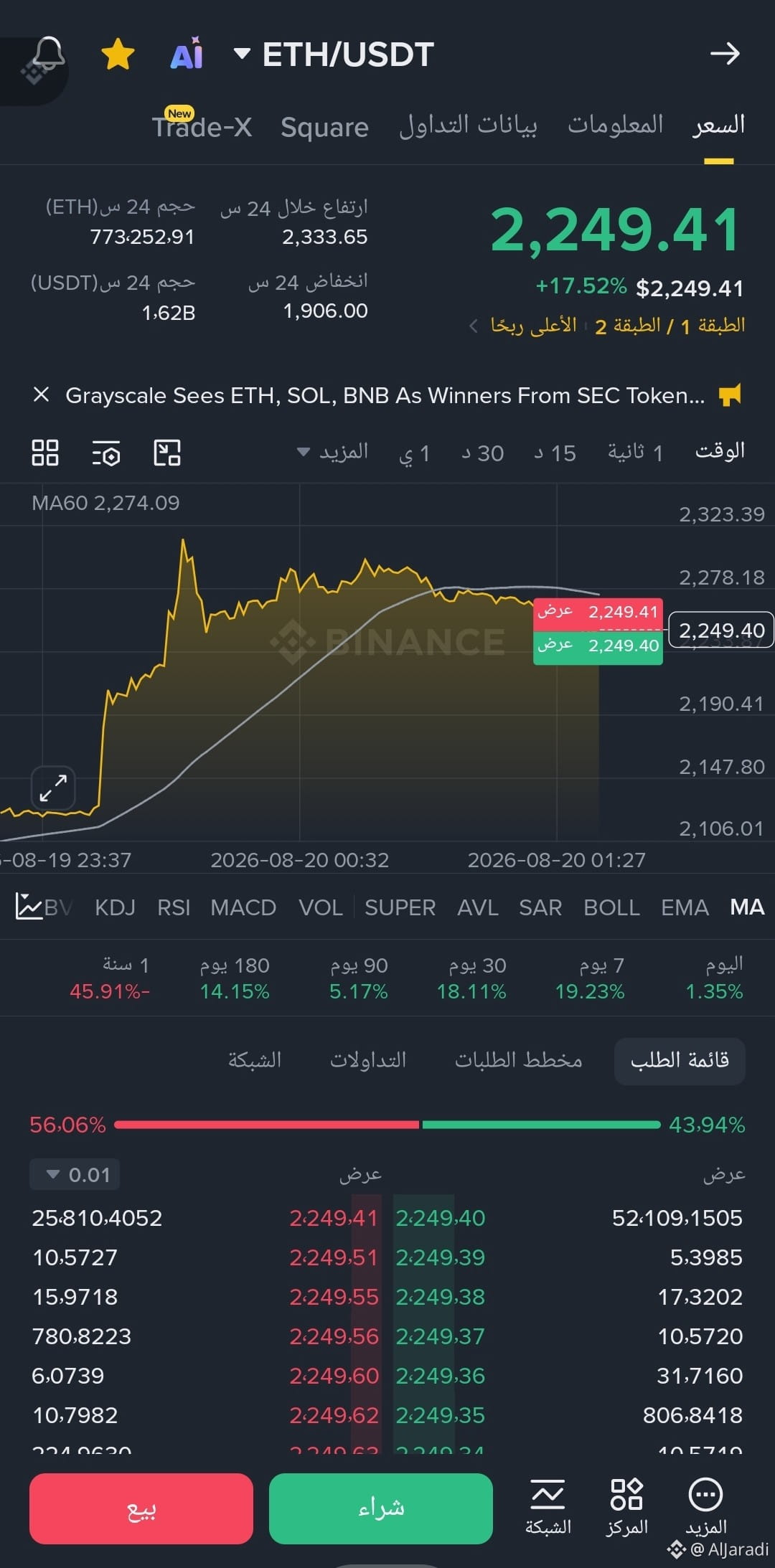The image size is (775, 1568).
Task: Open the بيانات التداول tab
Action: (468, 126)
